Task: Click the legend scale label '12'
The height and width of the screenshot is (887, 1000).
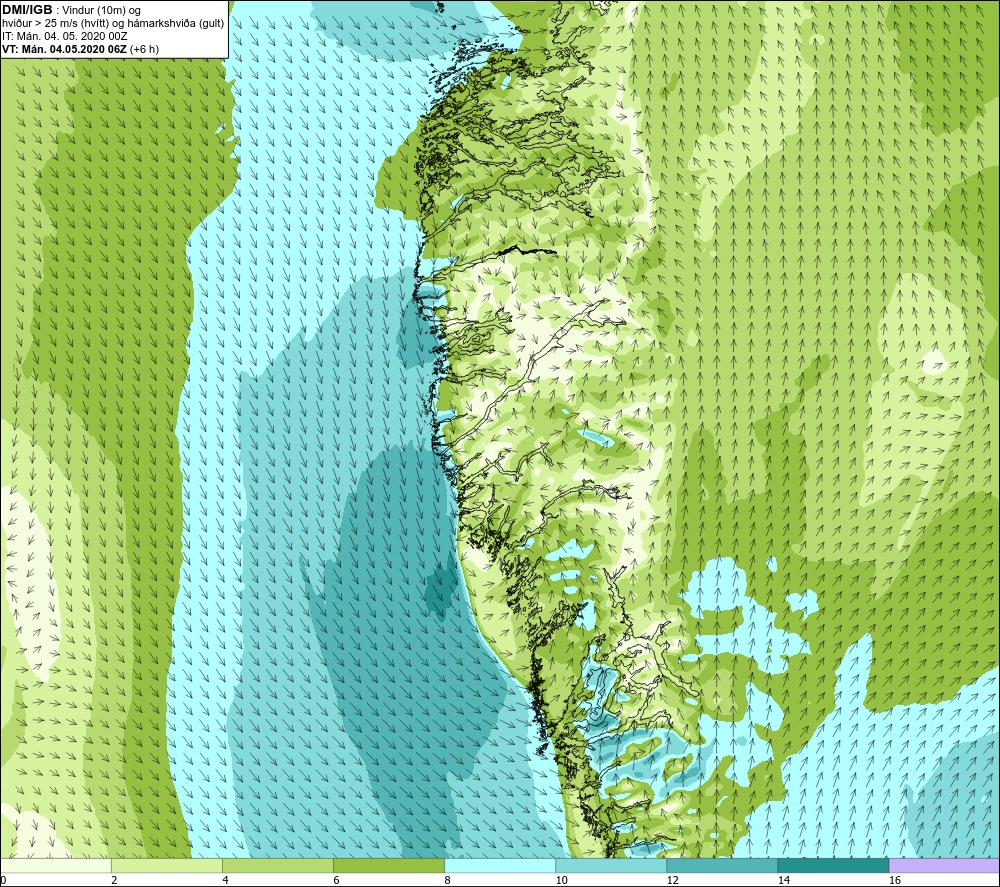Action: click(672, 880)
